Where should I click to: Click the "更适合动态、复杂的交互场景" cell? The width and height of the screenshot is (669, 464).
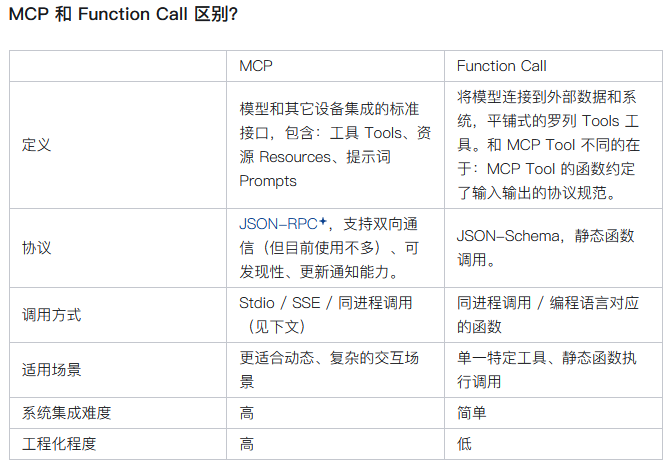pyautogui.click(x=331, y=369)
